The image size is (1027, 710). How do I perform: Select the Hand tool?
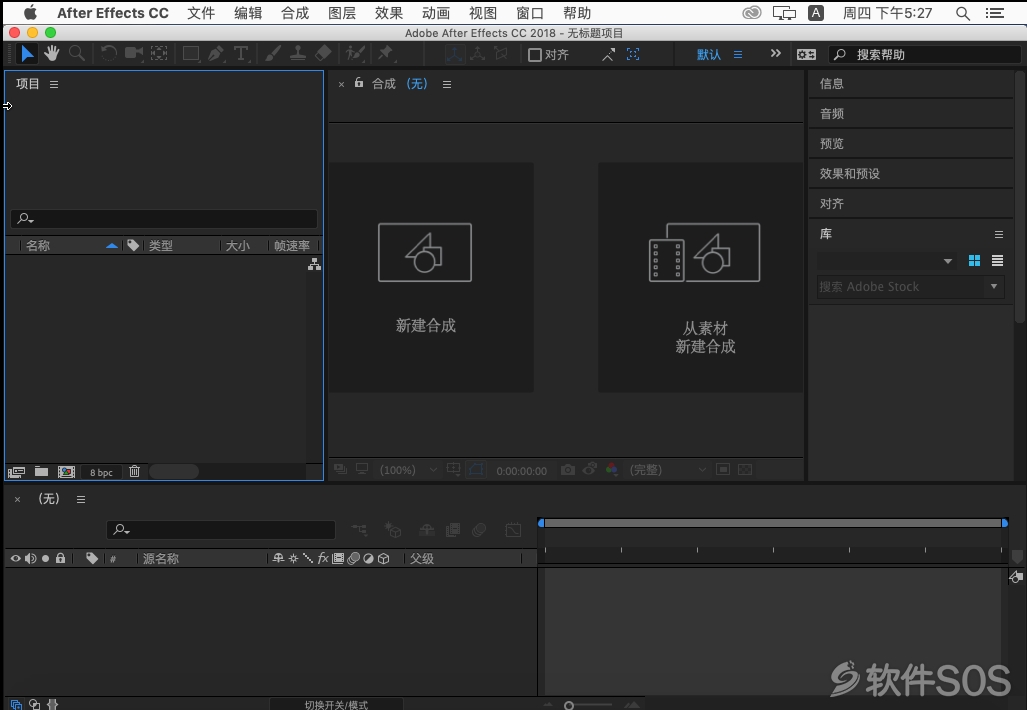52,54
